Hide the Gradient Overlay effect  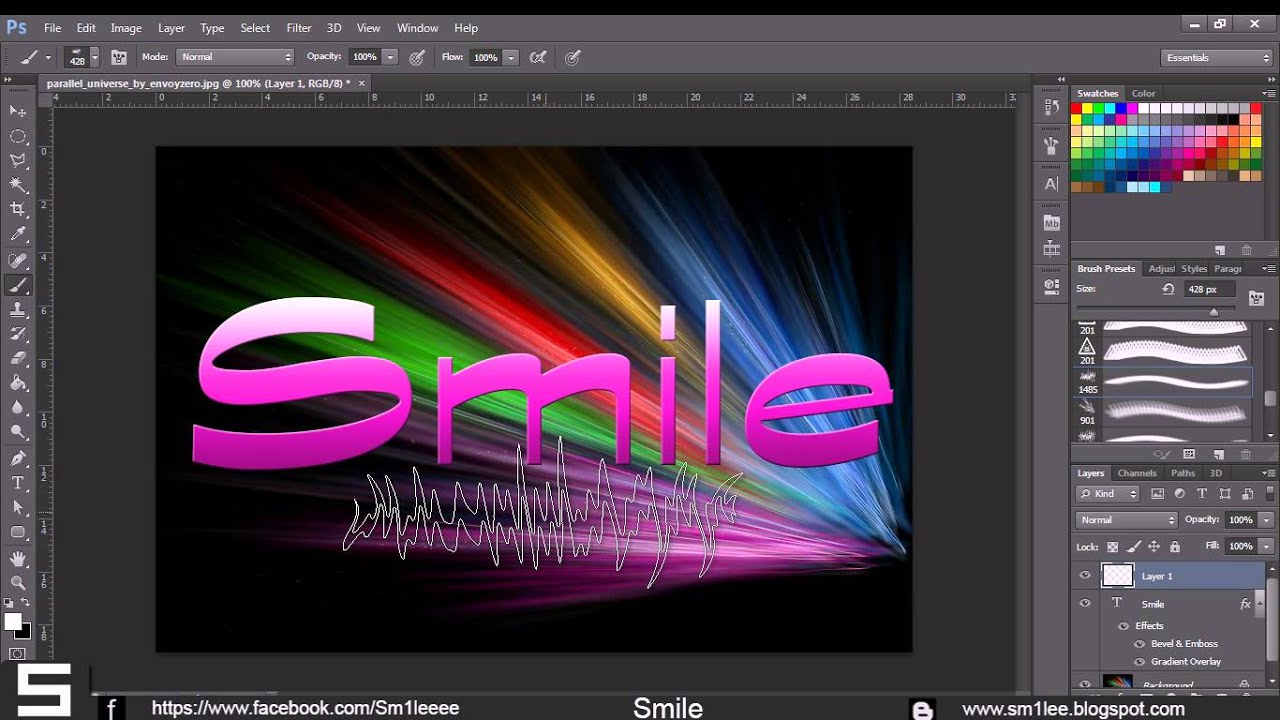[x=1140, y=662]
